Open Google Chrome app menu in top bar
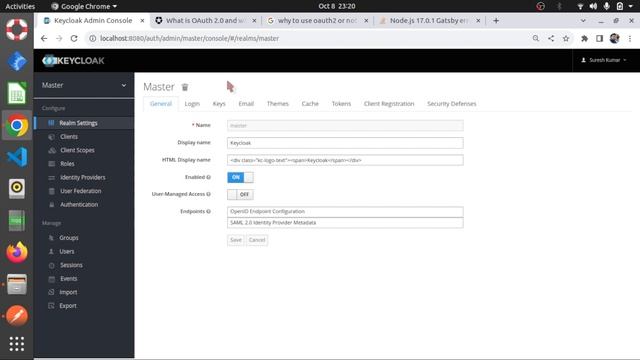This screenshot has height=360, width=640. coord(84,6)
